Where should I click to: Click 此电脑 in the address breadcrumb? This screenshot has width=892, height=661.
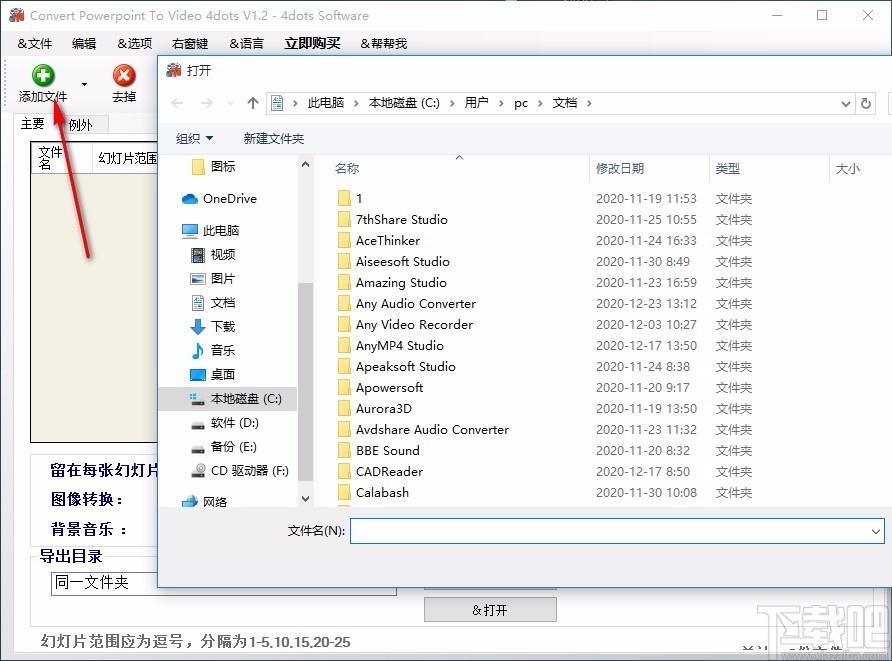[x=325, y=103]
